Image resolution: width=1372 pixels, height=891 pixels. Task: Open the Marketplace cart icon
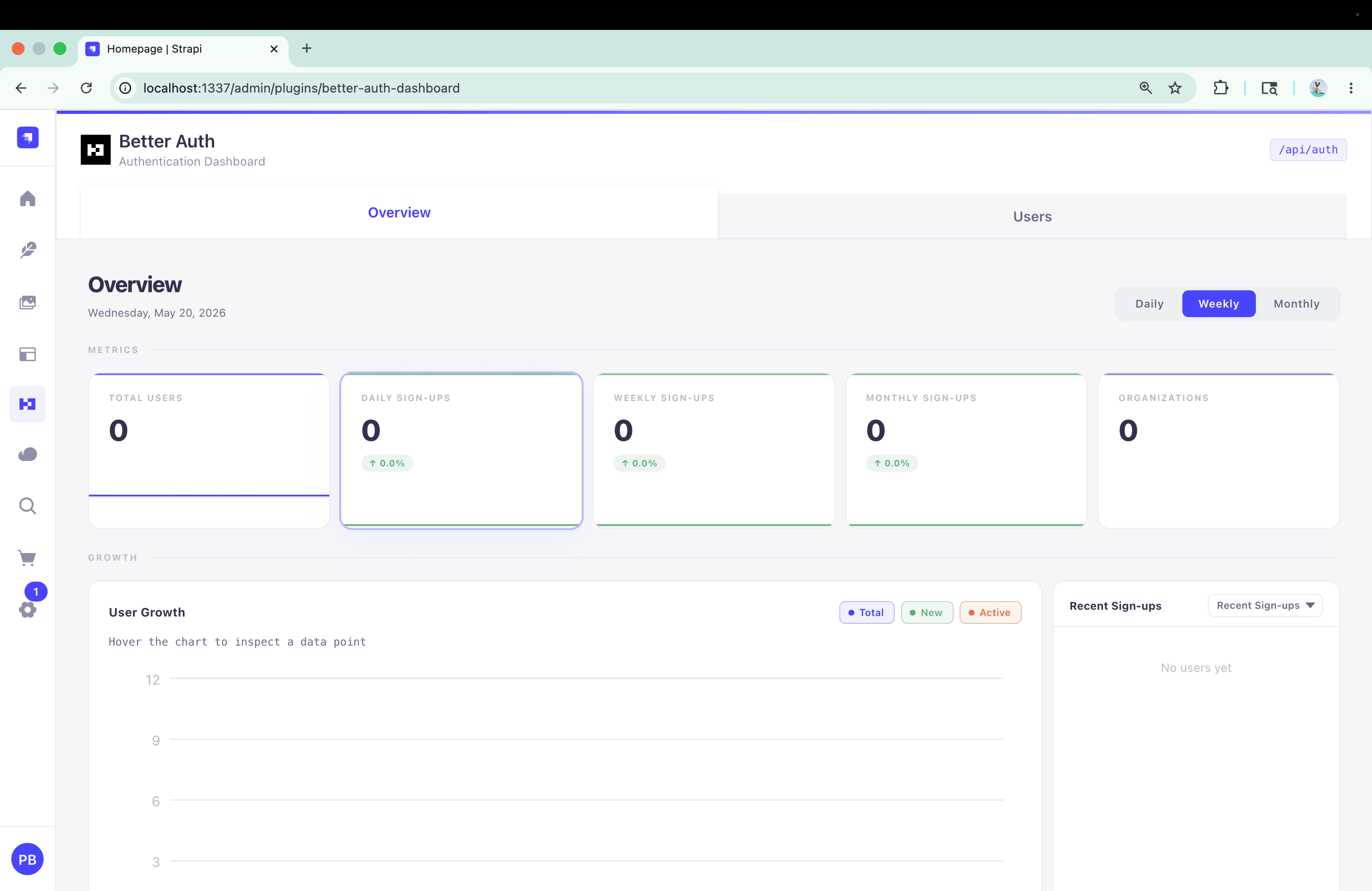pyautogui.click(x=28, y=557)
